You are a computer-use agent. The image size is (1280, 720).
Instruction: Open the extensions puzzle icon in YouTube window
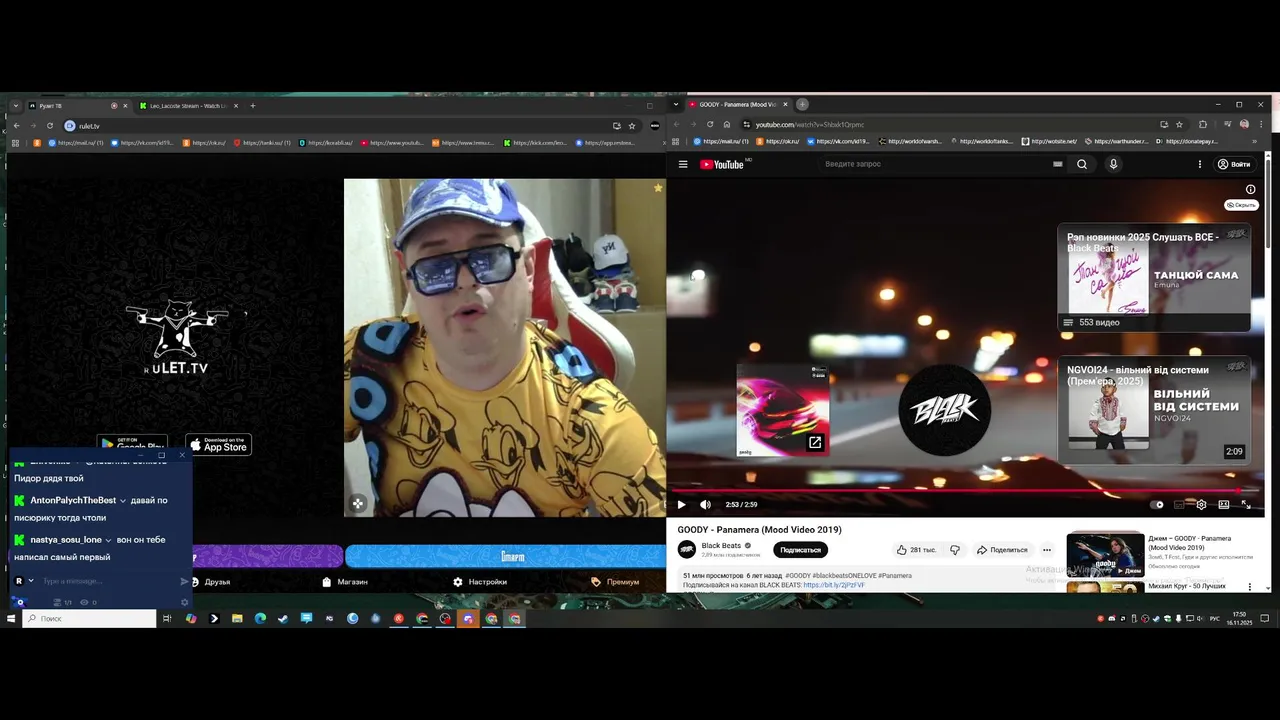[1203, 125]
